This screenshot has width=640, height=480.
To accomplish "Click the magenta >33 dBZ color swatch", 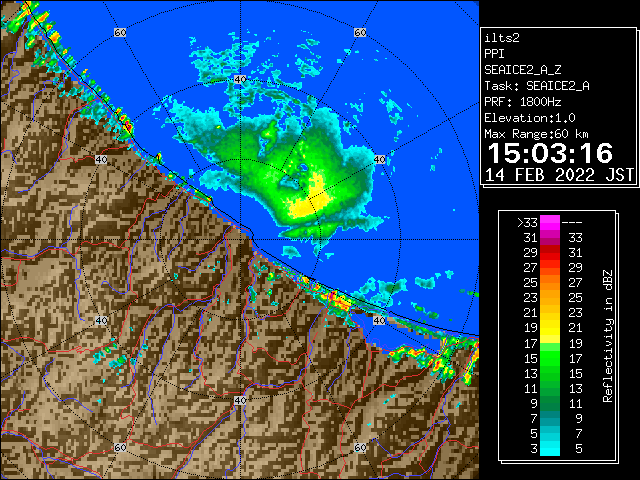I will click(550, 222).
